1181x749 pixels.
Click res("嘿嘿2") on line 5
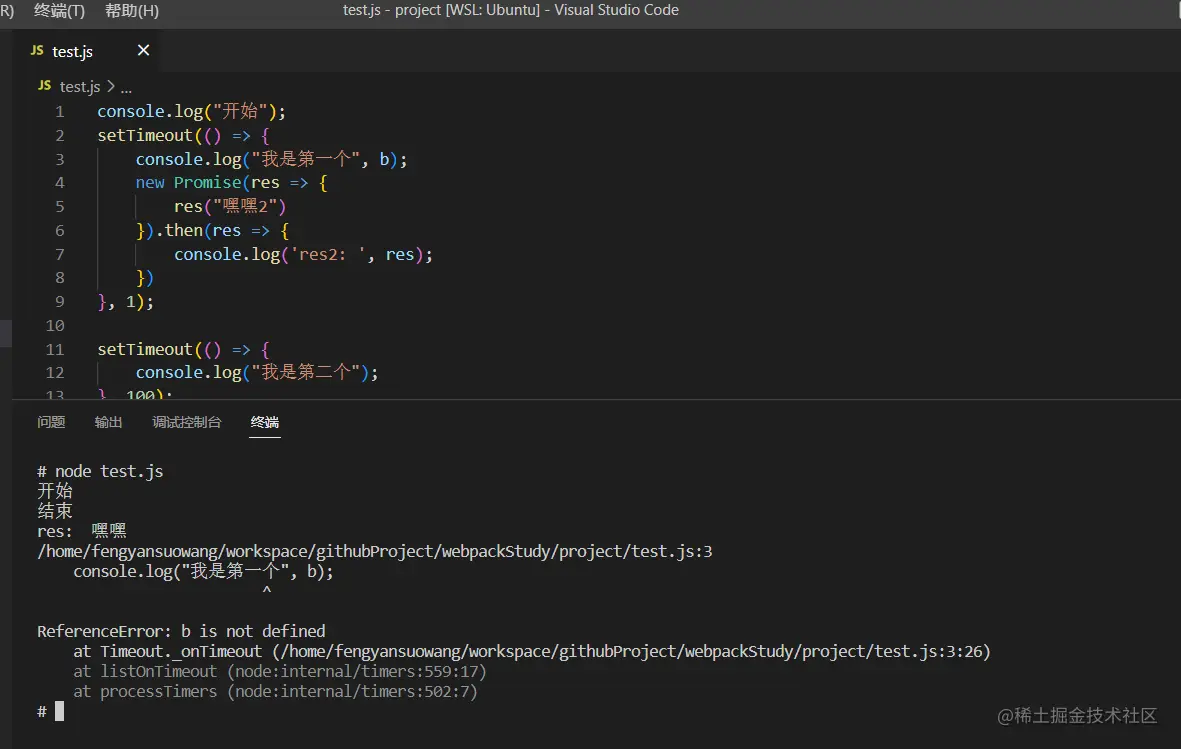click(x=230, y=206)
